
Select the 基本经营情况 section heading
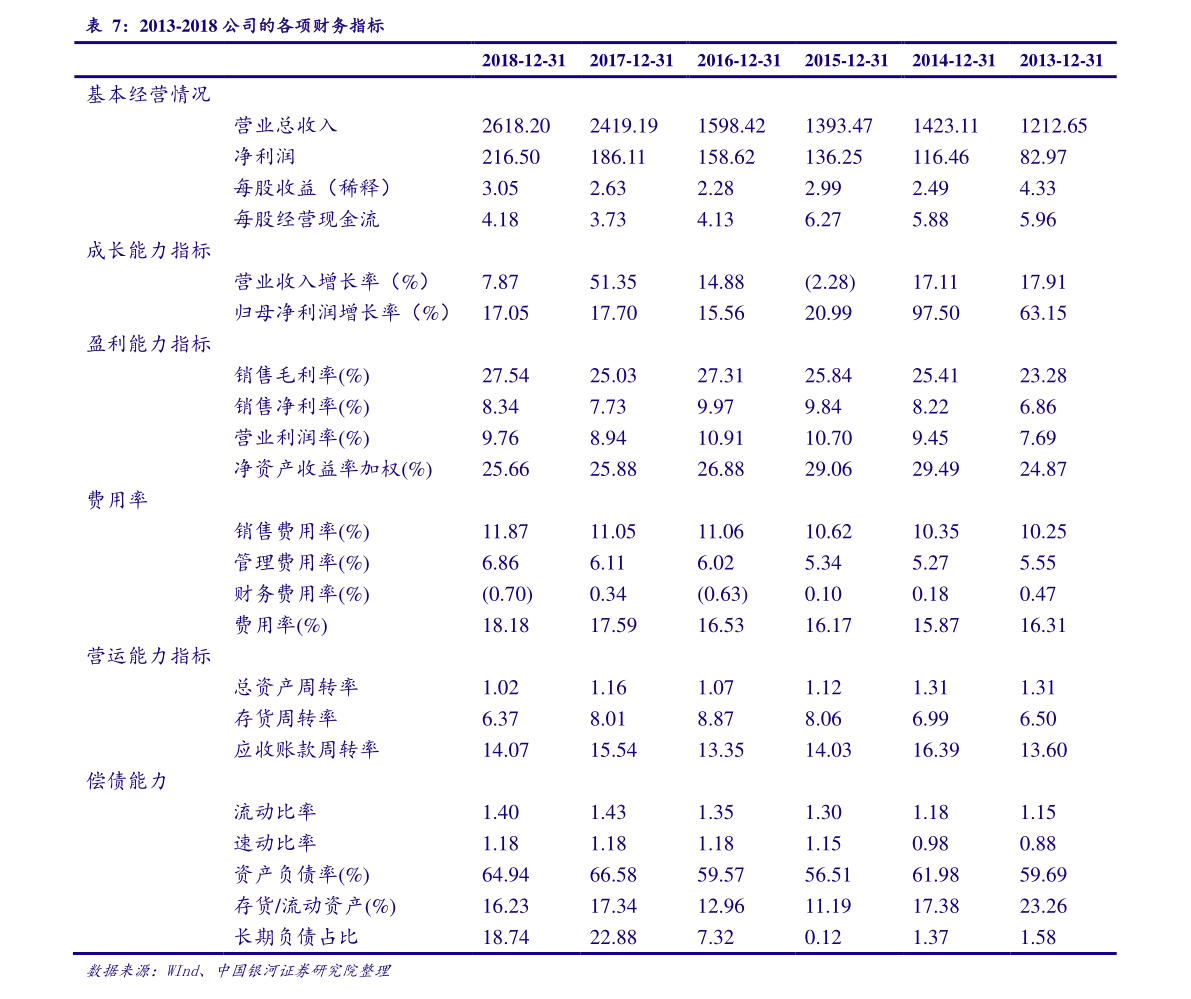point(148,95)
